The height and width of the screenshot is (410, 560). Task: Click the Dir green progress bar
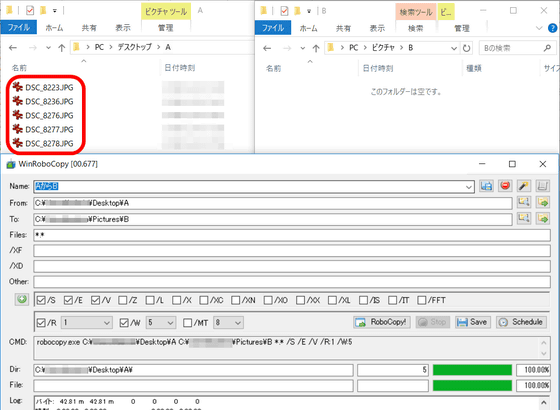[x=472, y=370]
